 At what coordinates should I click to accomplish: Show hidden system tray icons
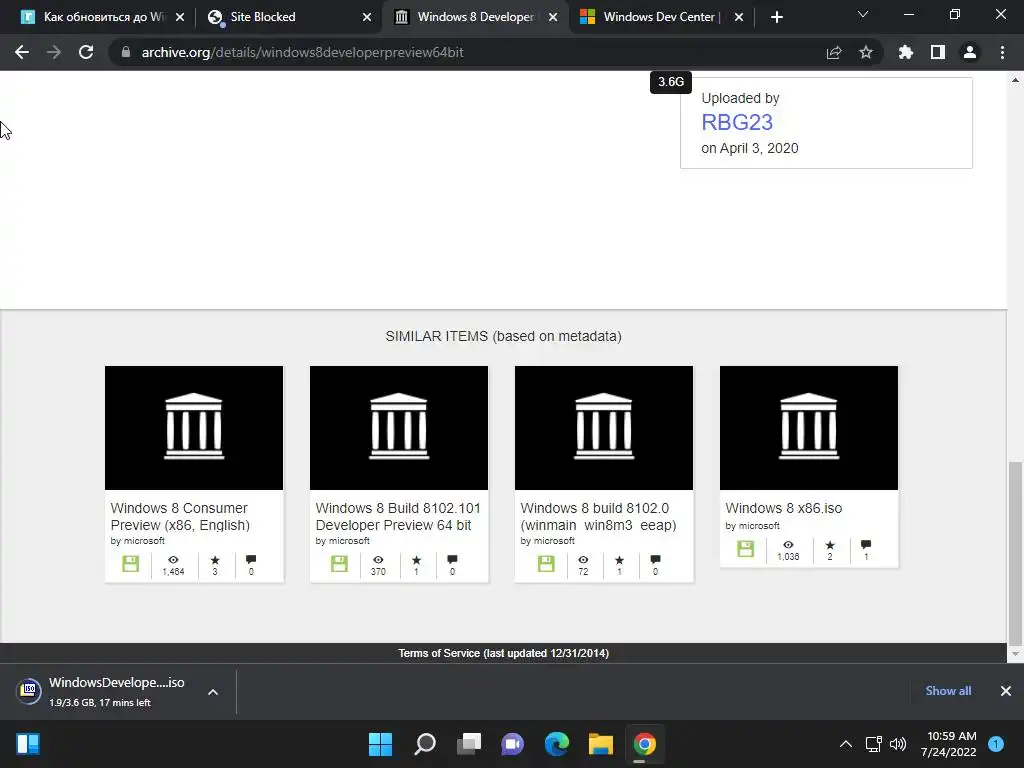click(846, 744)
